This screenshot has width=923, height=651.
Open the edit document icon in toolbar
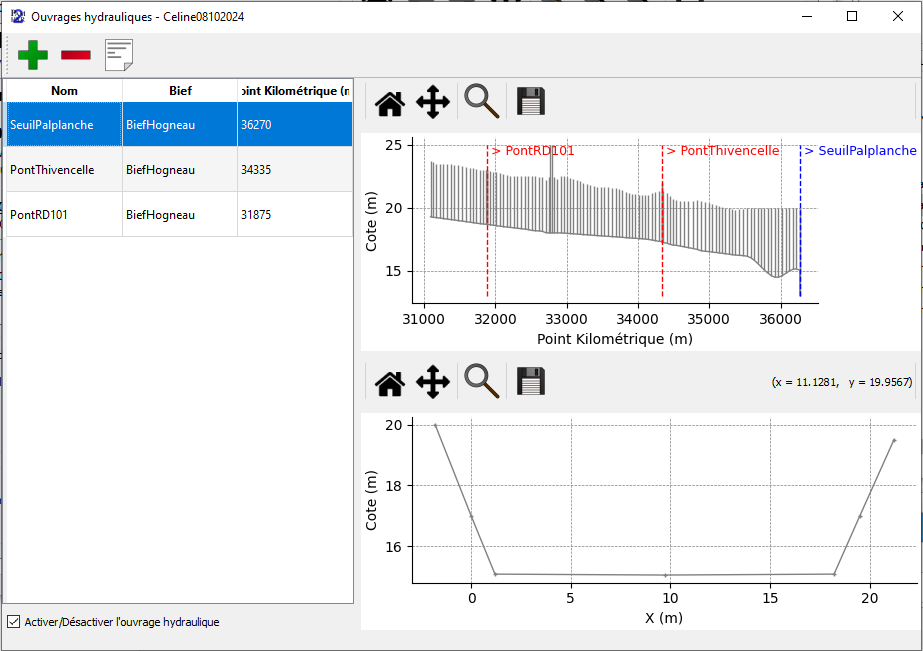tap(119, 55)
